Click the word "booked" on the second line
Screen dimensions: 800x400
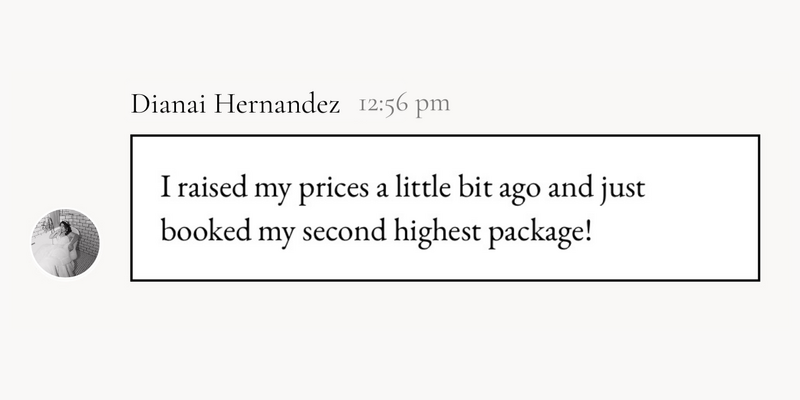pos(206,231)
